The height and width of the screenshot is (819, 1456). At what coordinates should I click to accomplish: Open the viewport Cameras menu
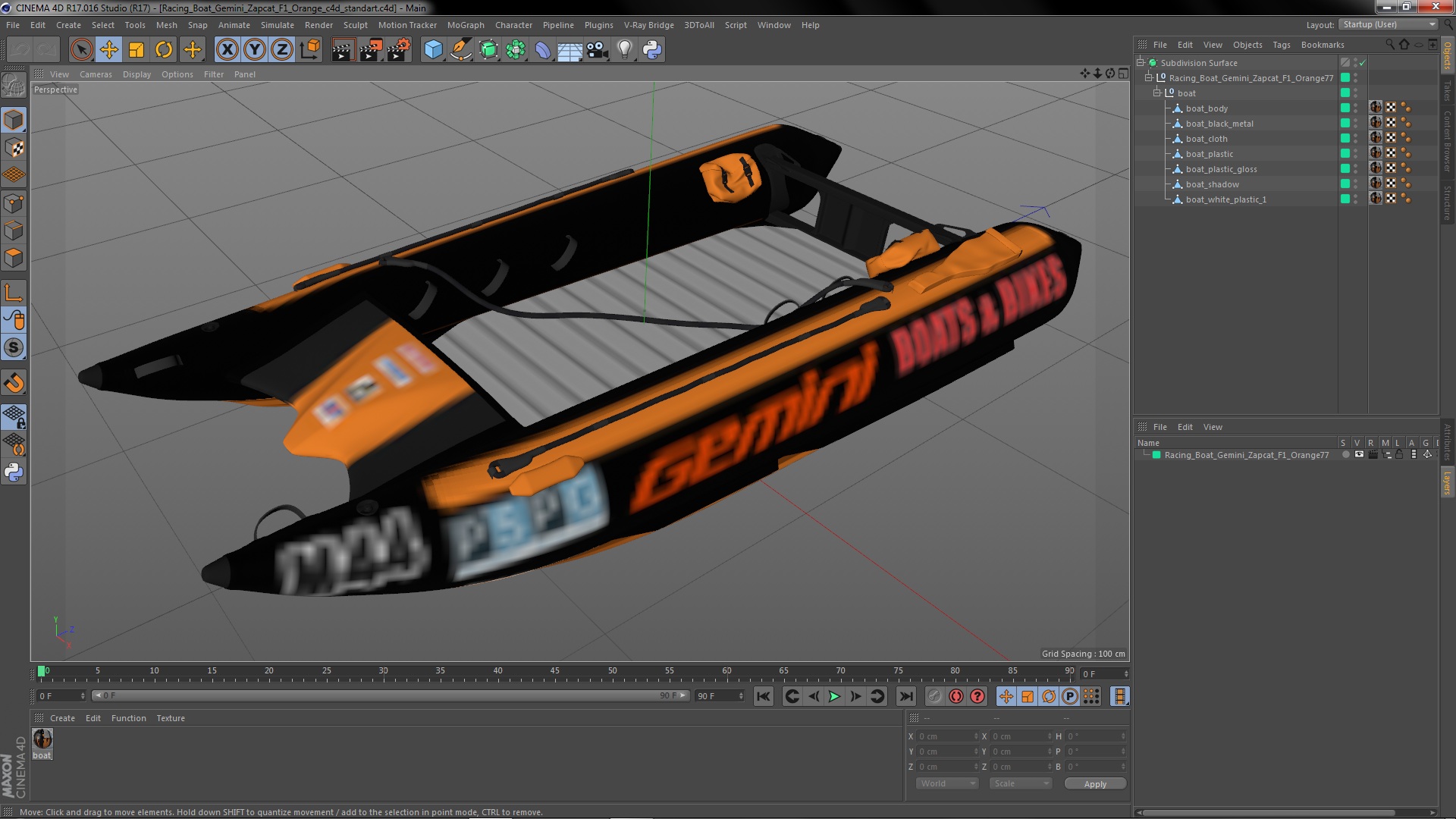(96, 74)
